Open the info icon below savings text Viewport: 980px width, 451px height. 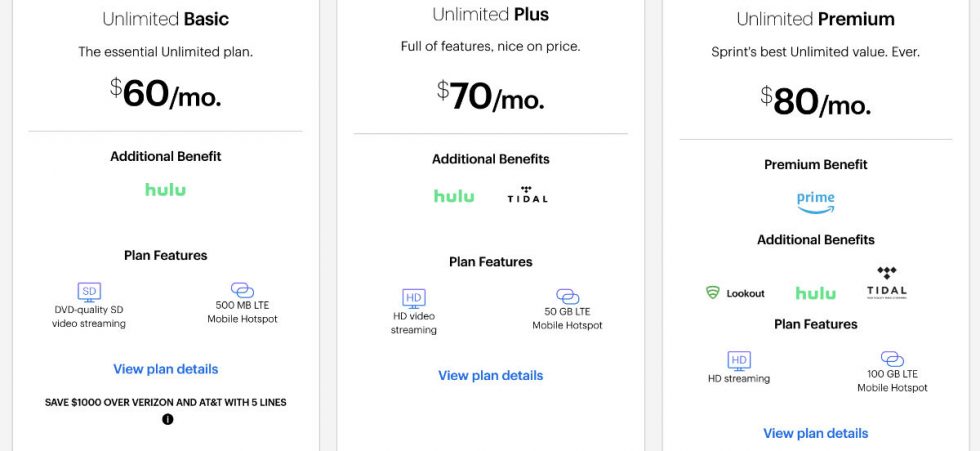click(x=167, y=419)
